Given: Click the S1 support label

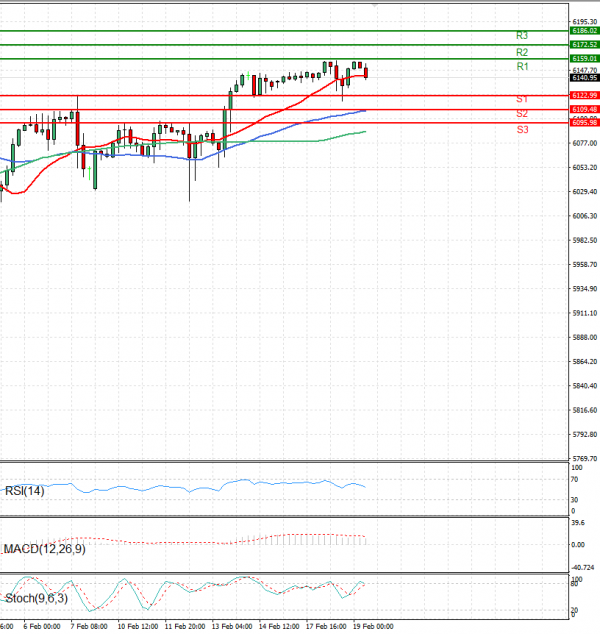Looking at the screenshot, I should pyautogui.click(x=522, y=99).
